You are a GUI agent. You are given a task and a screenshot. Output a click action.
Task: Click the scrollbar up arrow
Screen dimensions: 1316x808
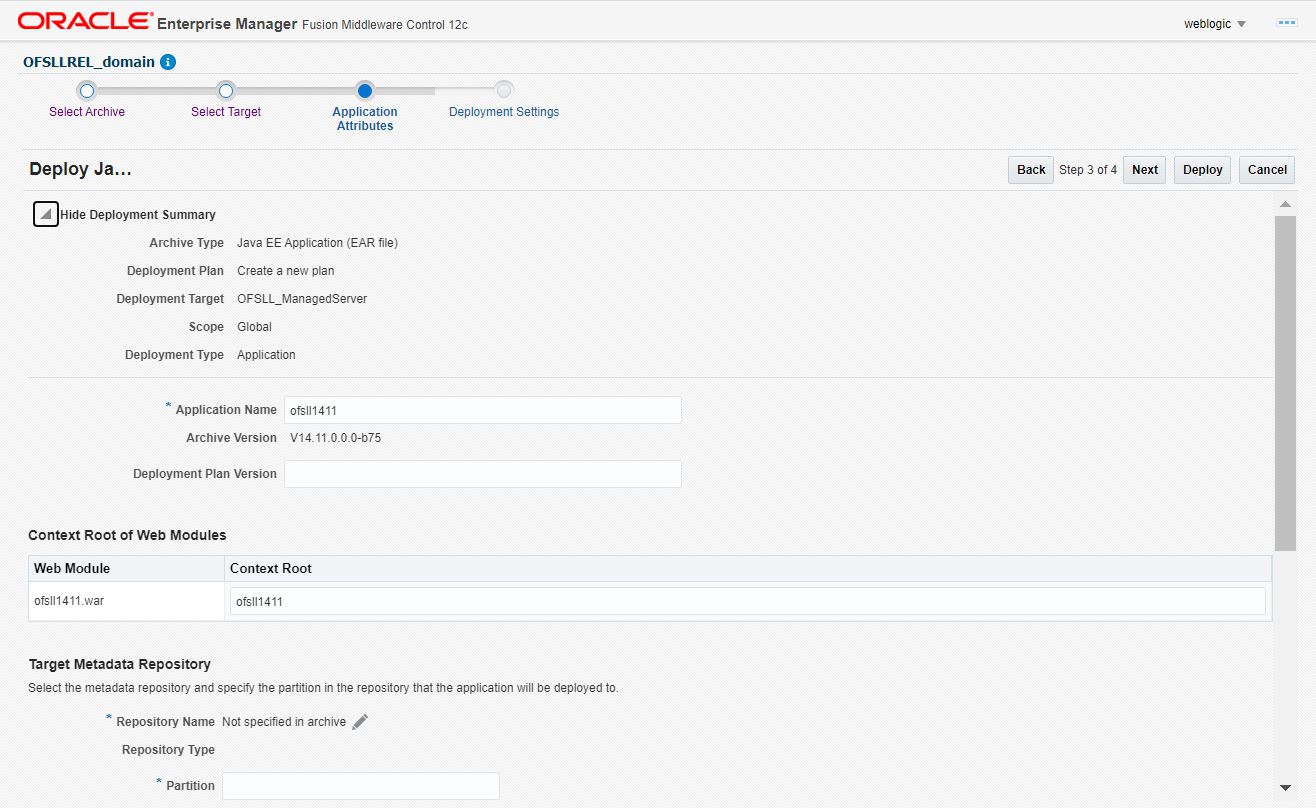pos(1286,204)
